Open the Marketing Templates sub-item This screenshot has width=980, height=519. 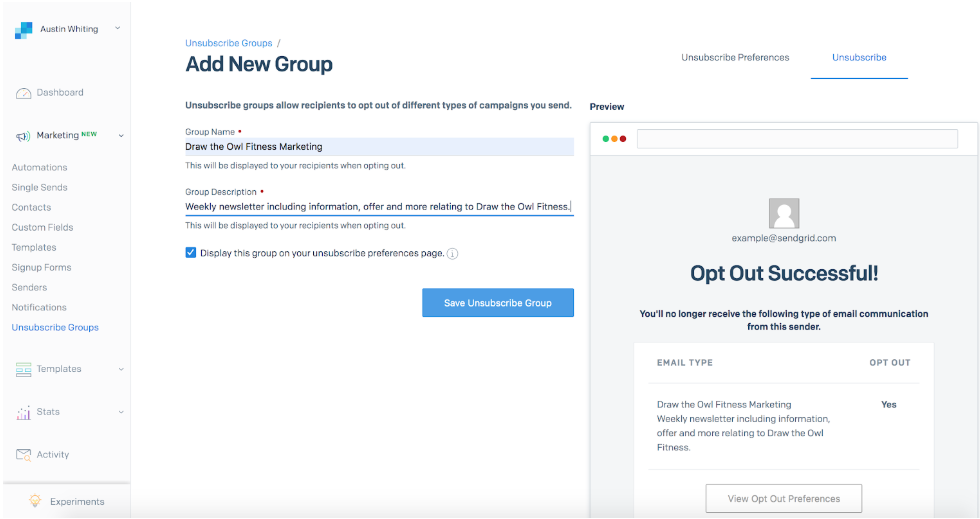click(x=34, y=248)
